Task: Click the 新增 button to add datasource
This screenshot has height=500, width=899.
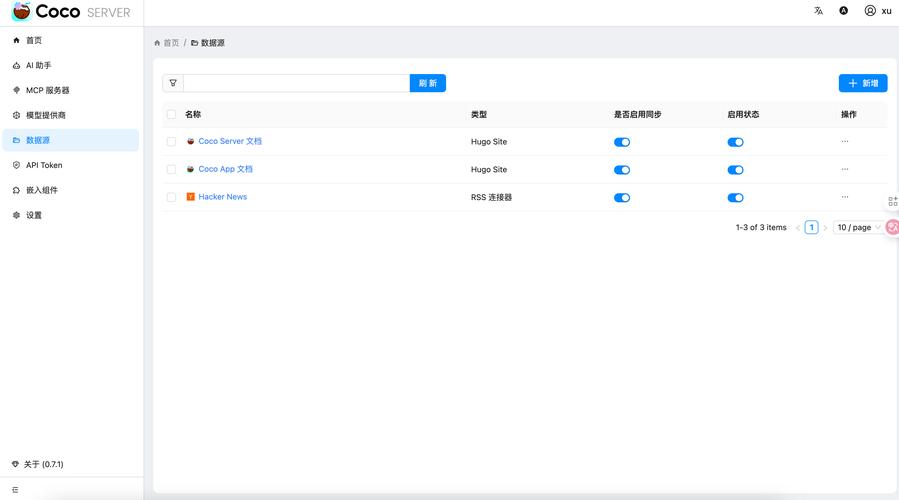Action: pos(862,83)
